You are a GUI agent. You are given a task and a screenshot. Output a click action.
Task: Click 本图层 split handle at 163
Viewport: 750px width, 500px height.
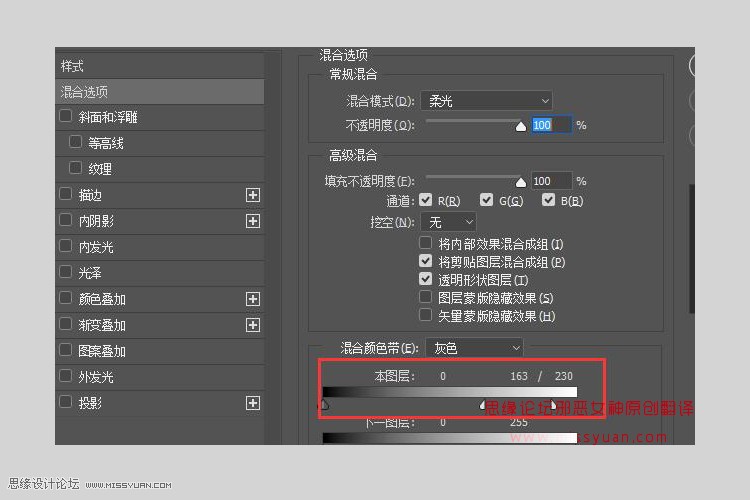tap(482, 405)
